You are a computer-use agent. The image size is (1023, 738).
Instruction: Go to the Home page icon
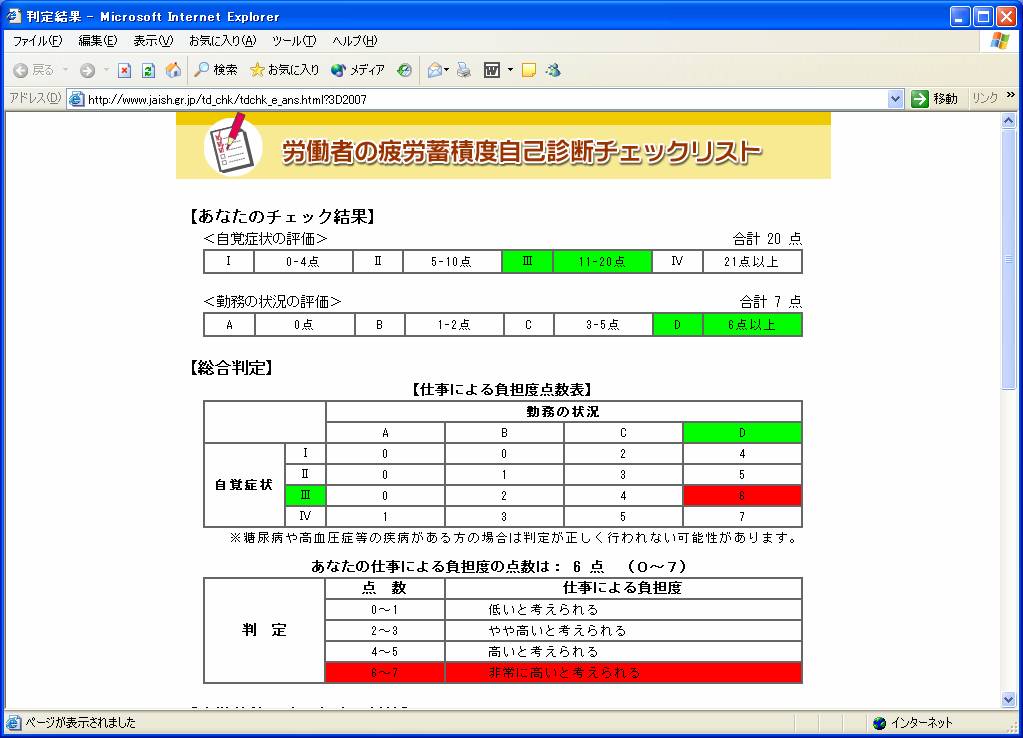[x=173, y=70]
